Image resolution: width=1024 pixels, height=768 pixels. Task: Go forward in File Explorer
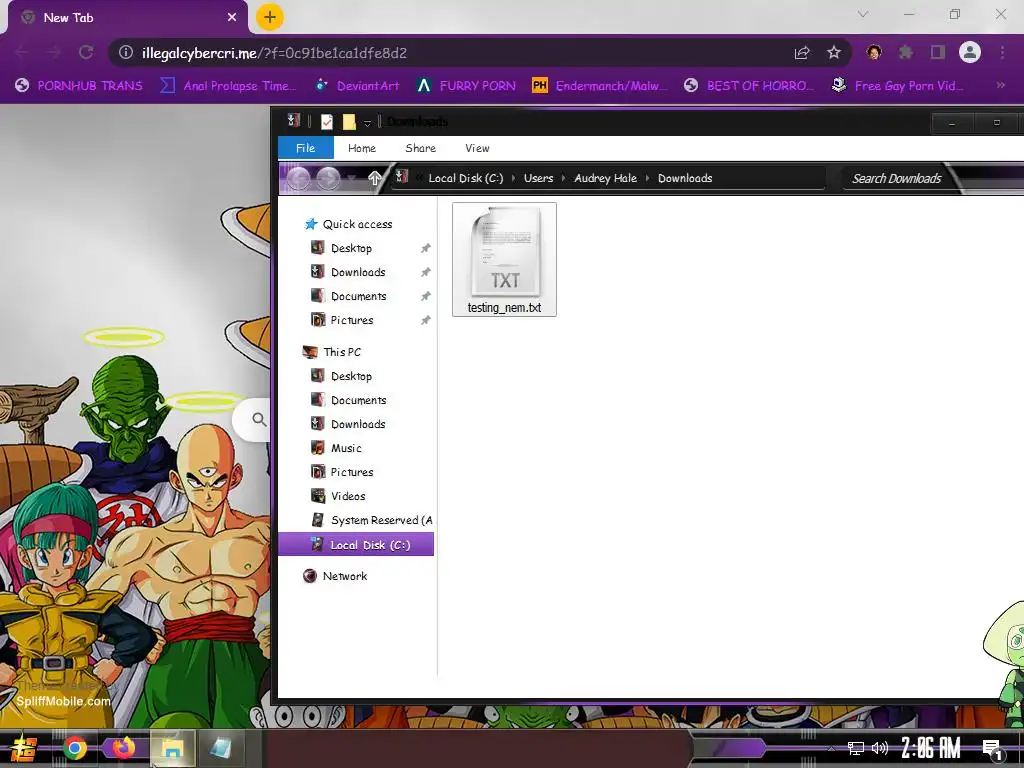coord(328,178)
